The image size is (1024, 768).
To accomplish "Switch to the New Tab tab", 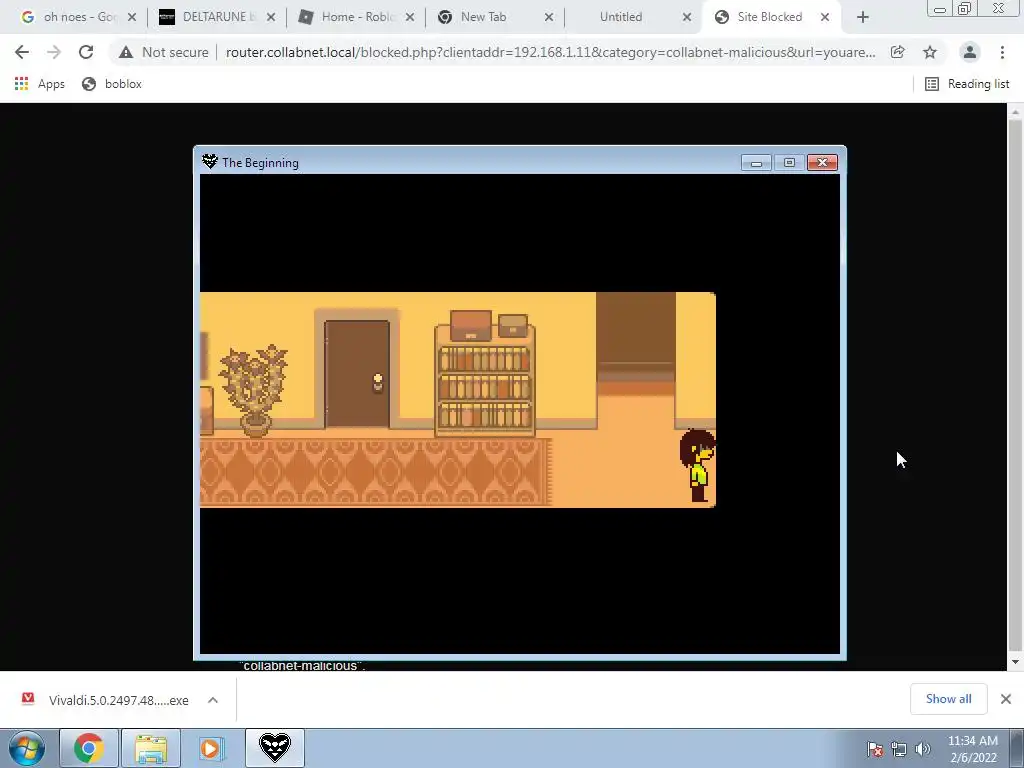I will (x=493, y=17).
